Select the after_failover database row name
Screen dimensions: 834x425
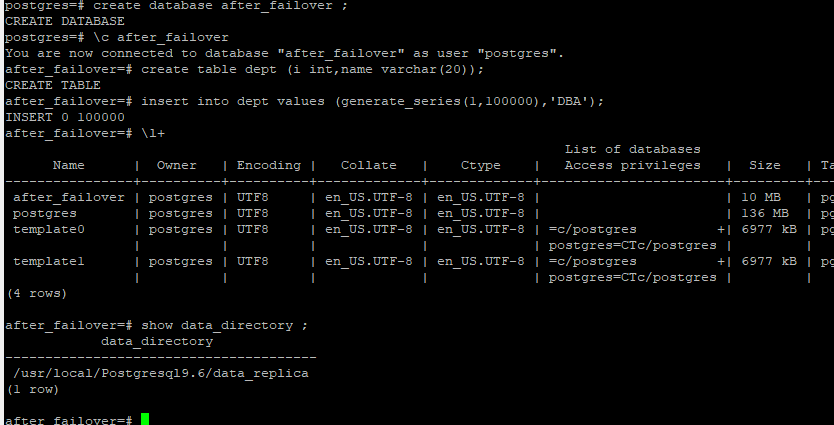[x=69, y=197]
